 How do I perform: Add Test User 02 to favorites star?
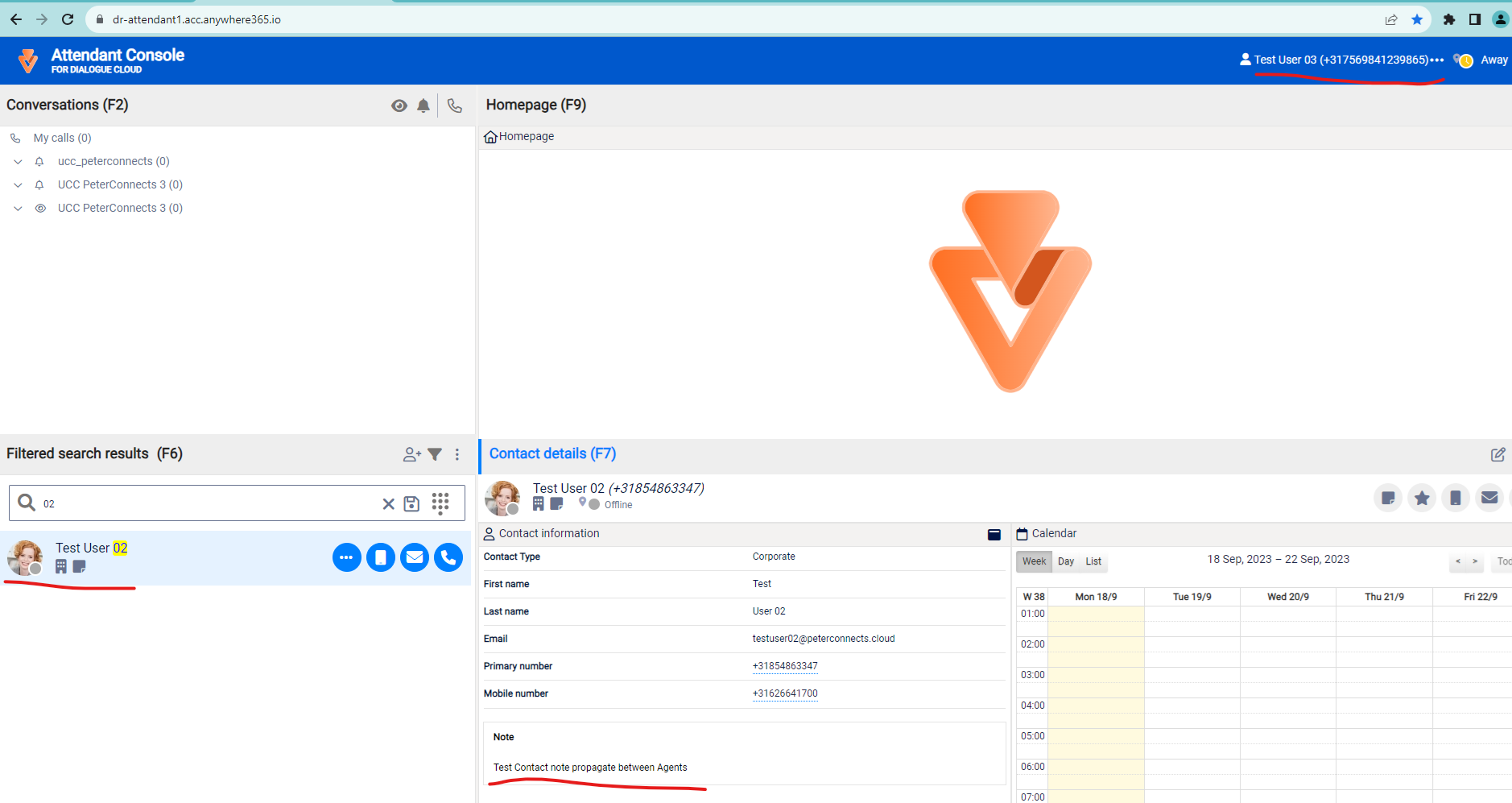point(1422,499)
